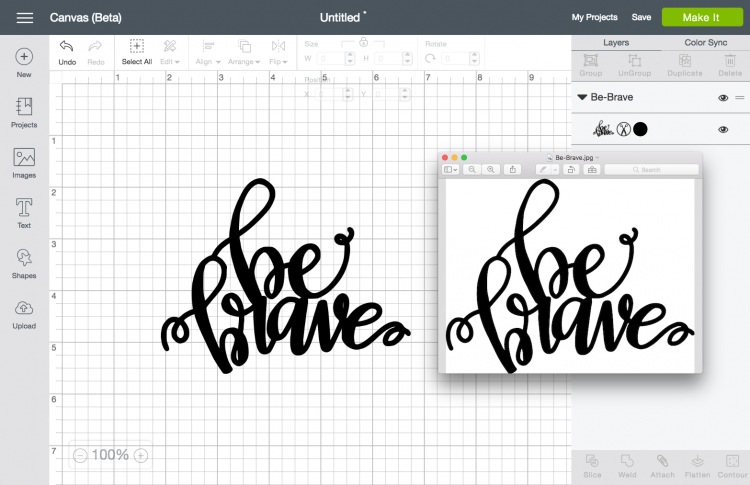Open the Edit dropdown
The height and width of the screenshot is (485, 750).
[x=170, y=53]
